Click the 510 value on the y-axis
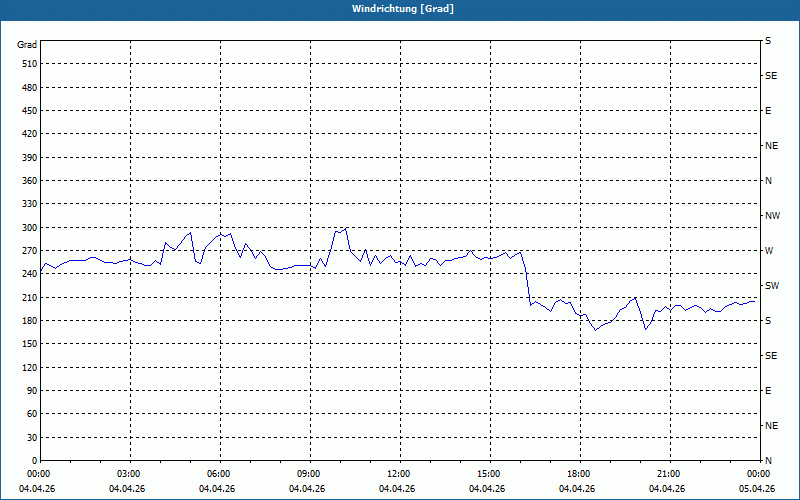Screen dimensions: 800x500 30,64
